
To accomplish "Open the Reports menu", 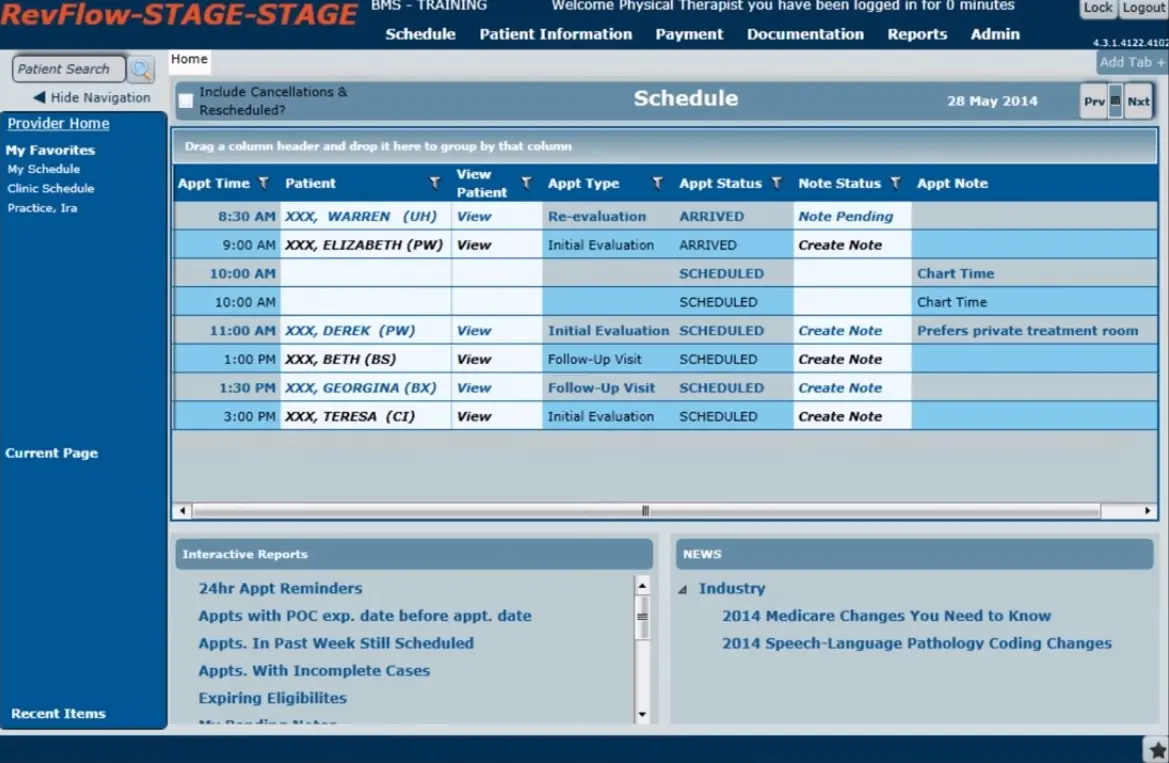I will [x=916, y=34].
